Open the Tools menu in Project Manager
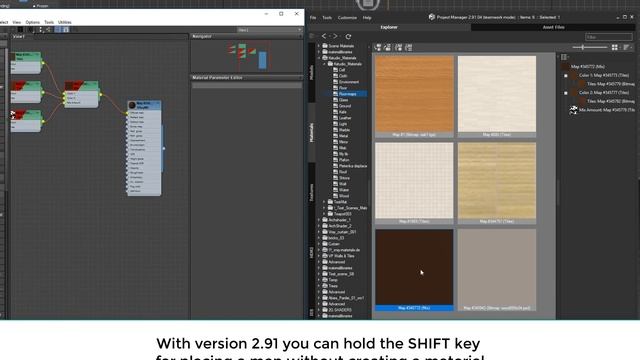Image resolution: width=640 pixels, height=360 pixels. point(327,18)
